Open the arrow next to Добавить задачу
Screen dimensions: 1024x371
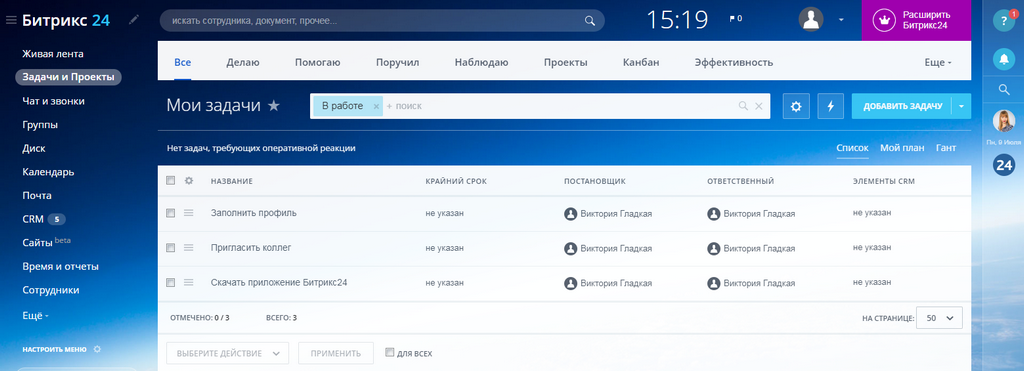(x=961, y=106)
